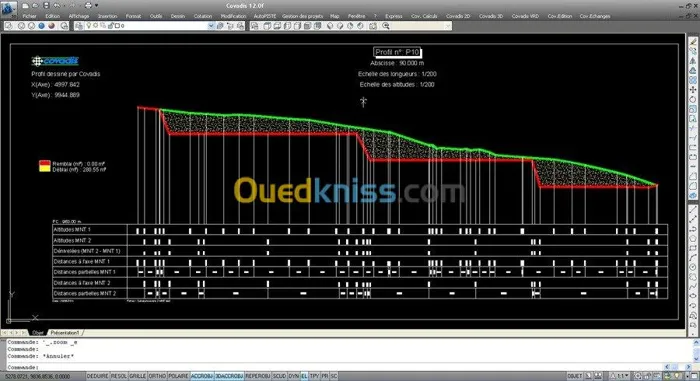Toggle POLAIRE tracking in status bar
The height and width of the screenshot is (381, 700).
coord(178,376)
